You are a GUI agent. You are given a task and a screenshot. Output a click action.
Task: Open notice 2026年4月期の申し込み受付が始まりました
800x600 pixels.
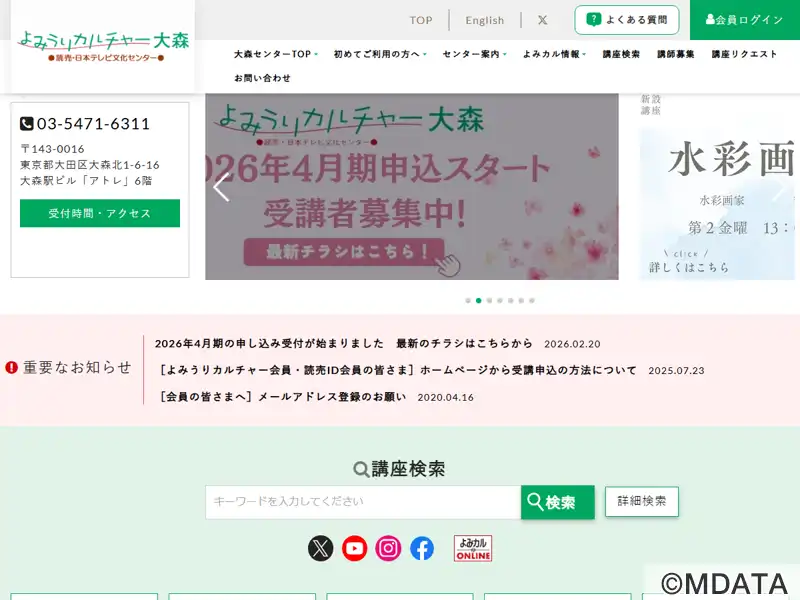click(343, 343)
